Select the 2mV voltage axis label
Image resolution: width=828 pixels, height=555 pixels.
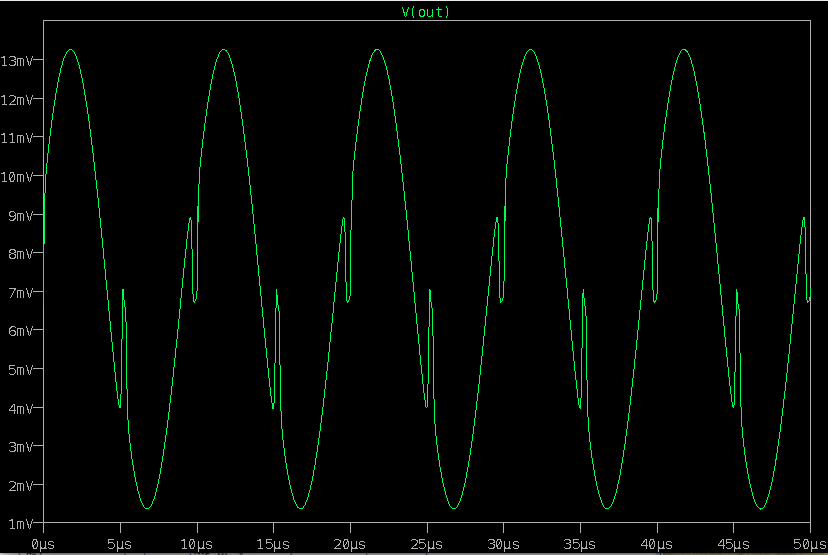[21, 486]
